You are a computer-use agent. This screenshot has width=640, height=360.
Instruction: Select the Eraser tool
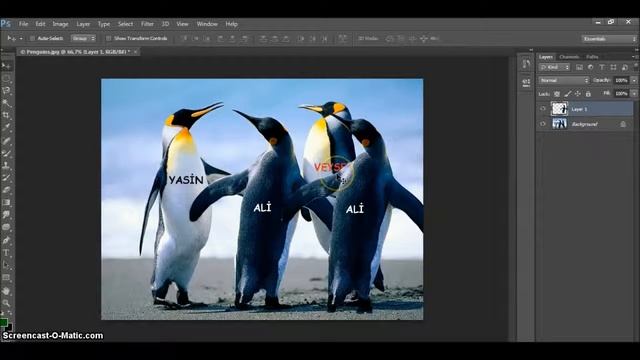click(x=6, y=190)
